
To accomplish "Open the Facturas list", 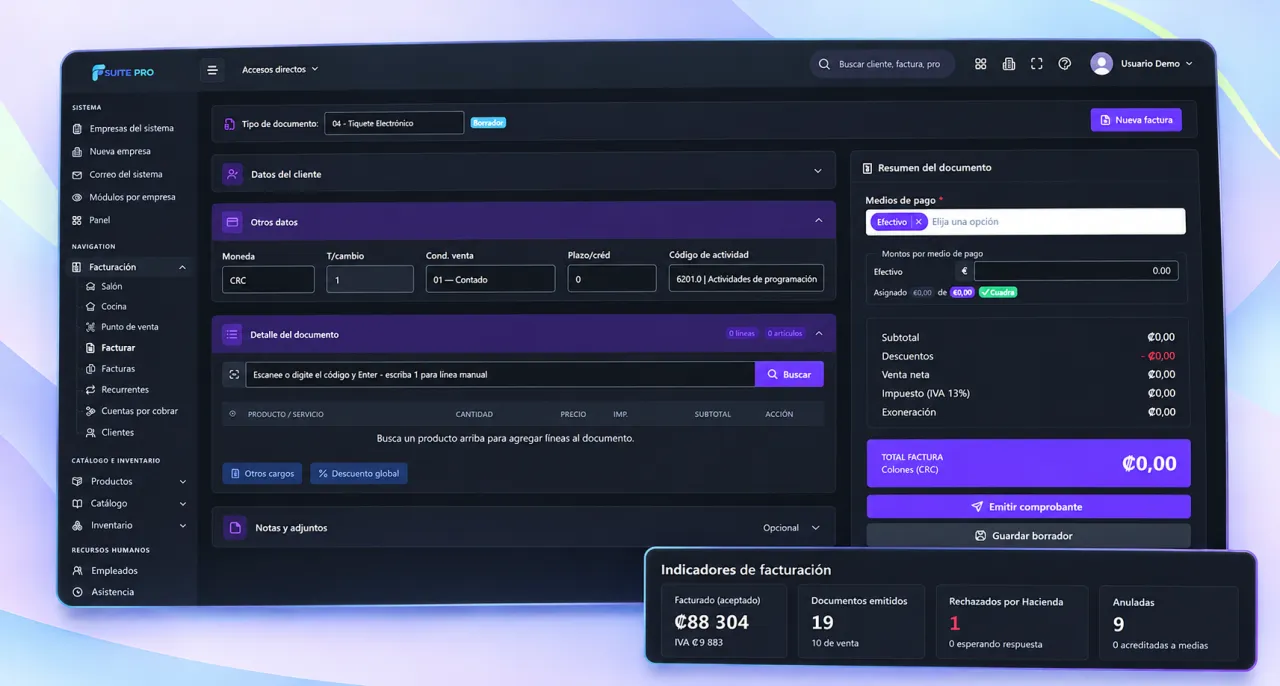I will pos(111,369).
